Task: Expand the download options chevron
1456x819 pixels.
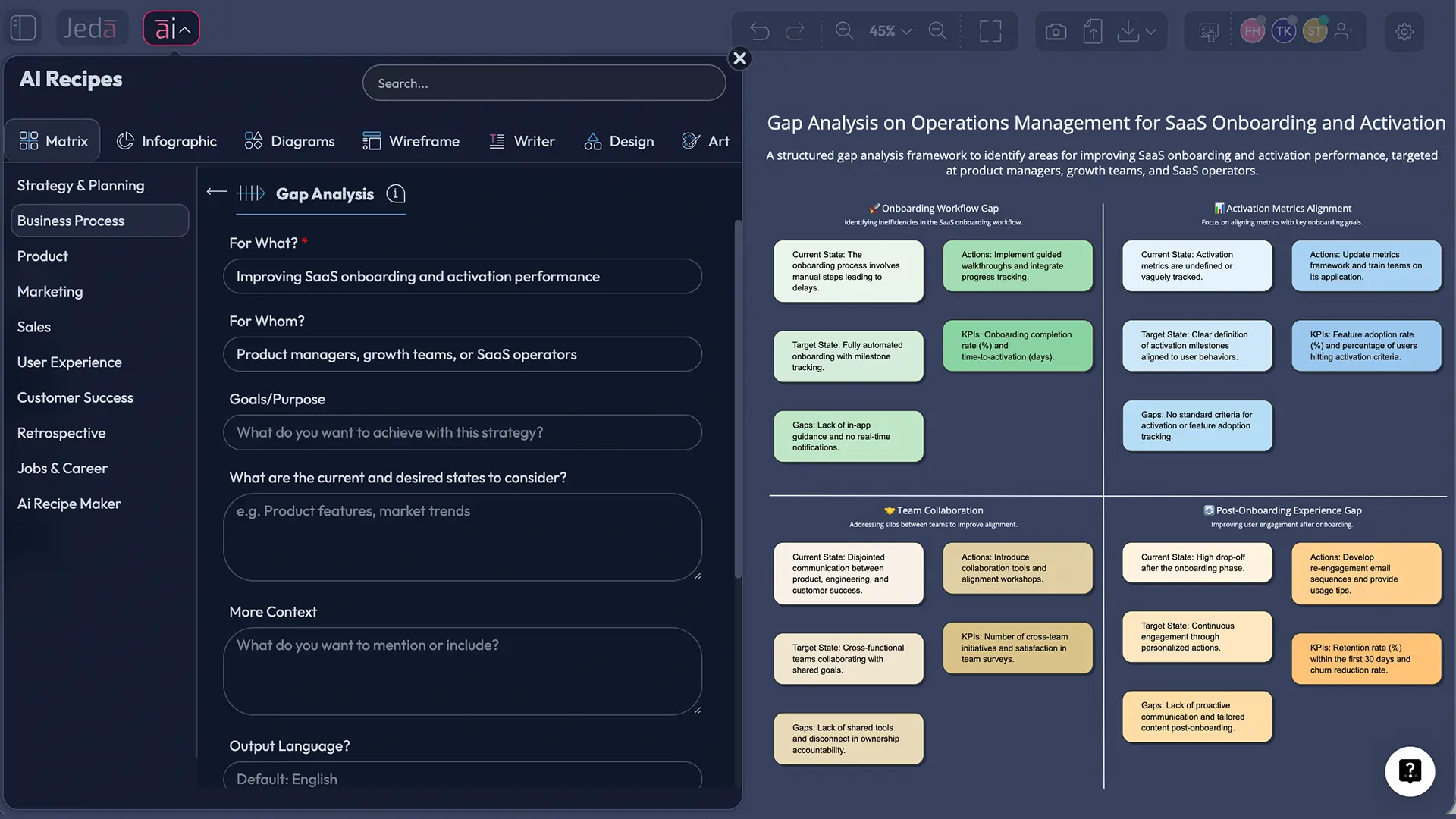Action: click(x=1150, y=31)
